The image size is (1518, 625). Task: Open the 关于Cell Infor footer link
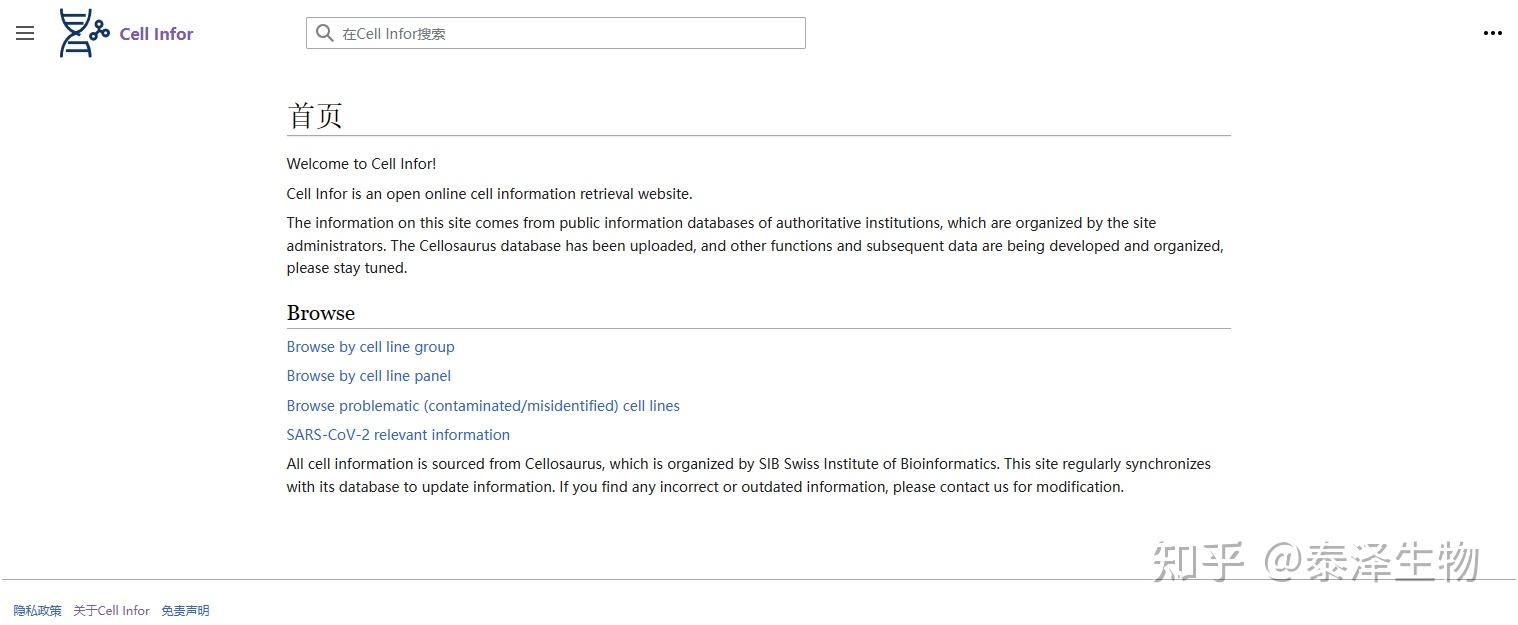111,611
